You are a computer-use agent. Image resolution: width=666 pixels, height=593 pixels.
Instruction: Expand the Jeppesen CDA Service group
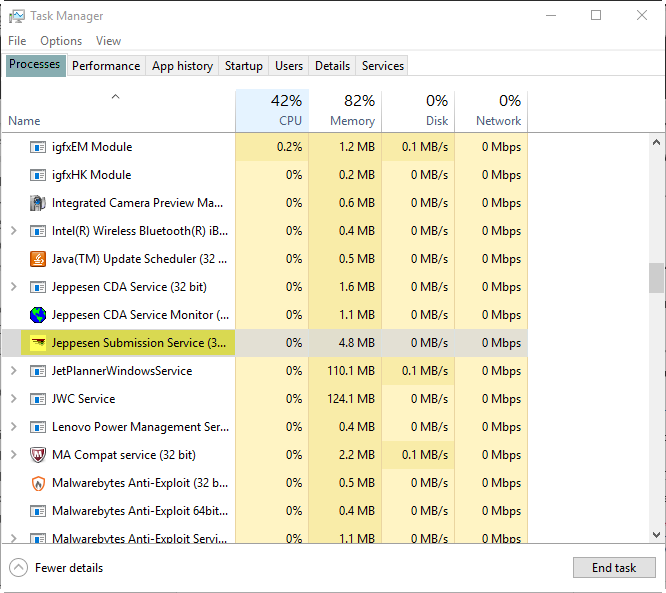pos(13,287)
